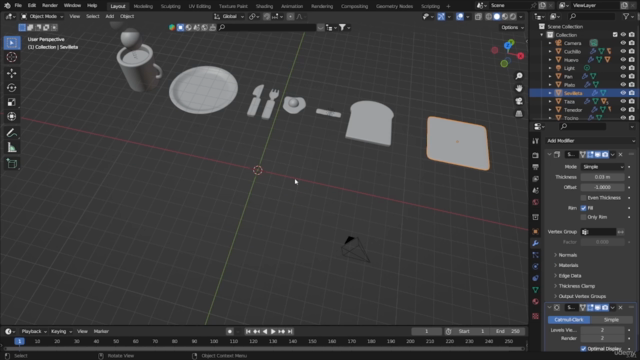Open the Global orientation dropdown
The width and height of the screenshot is (640, 360).
click(229, 16)
